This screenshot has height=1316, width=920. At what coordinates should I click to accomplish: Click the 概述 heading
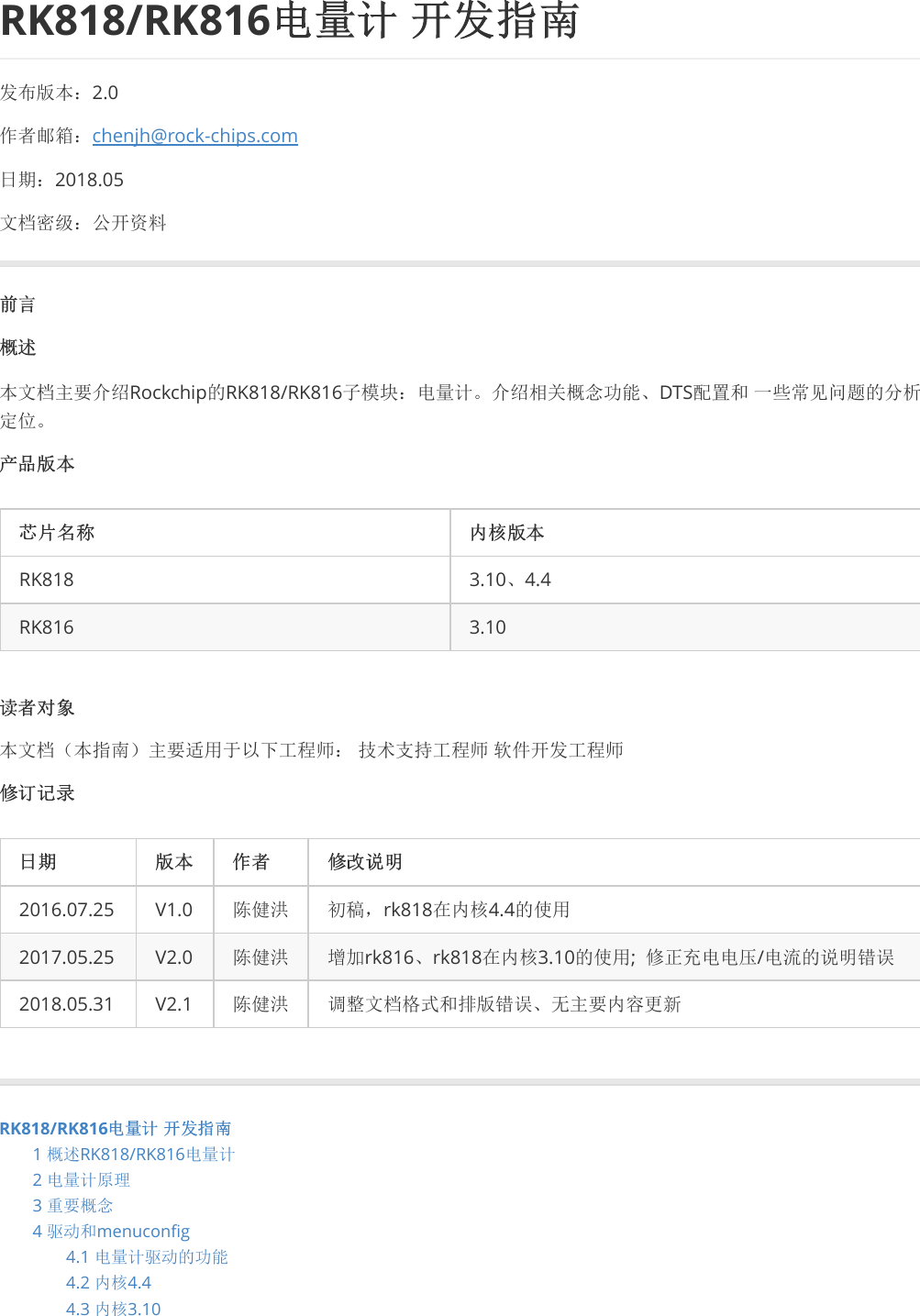point(18,348)
